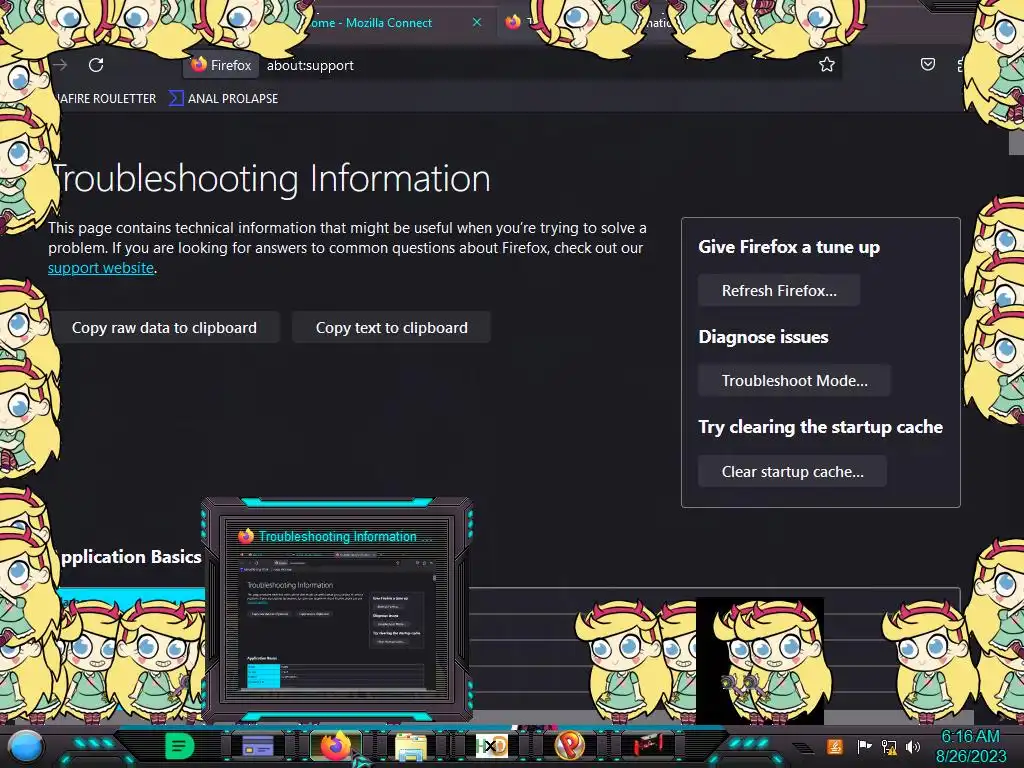The width and height of the screenshot is (1024, 768).
Task: Open the red app icon on the taskbar
Action: pyautogui.click(x=648, y=745)
